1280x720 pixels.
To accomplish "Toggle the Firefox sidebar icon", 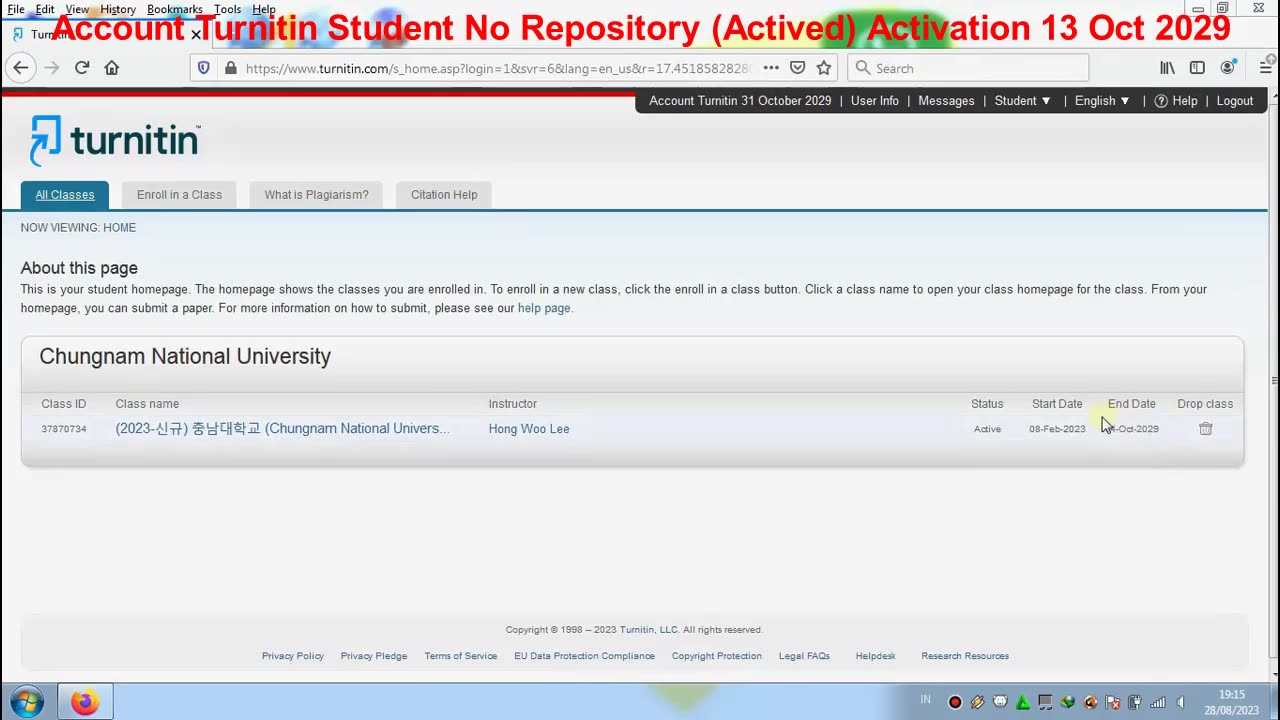I will pyautogui.click(x=1197, y=68).
